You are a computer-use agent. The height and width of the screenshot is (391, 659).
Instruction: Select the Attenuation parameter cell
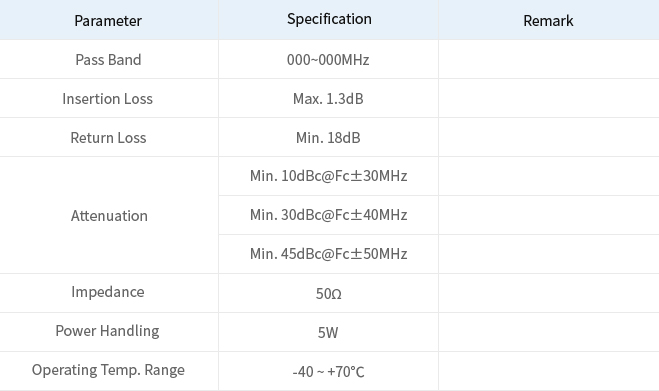pyautogui.click(x=109, y=215)
